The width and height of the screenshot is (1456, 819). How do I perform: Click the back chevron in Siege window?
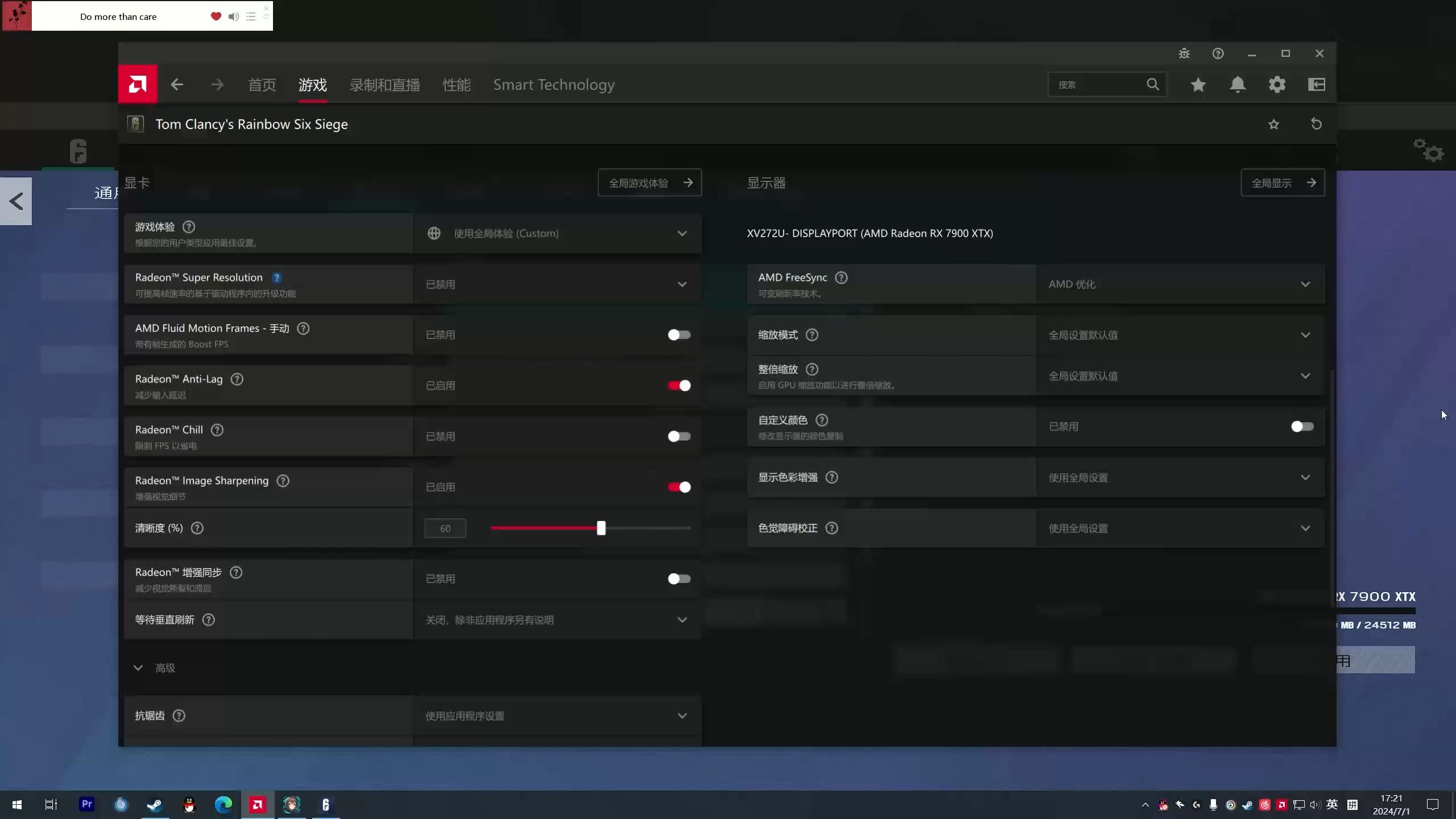coord(16,201)
